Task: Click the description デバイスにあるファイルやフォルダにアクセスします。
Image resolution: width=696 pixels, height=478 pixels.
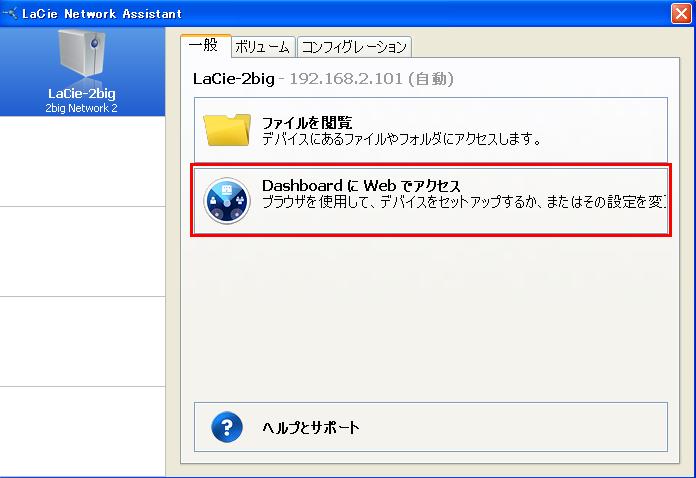Action: pyautogui.click(x=402, y=139)
